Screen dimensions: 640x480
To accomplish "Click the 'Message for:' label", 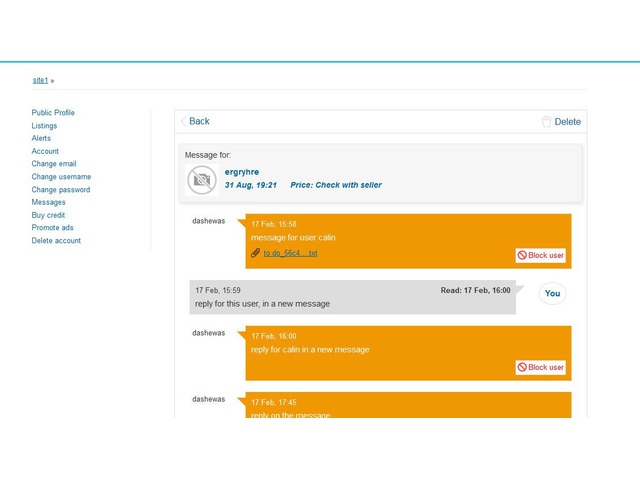I will pyautogui.click(x=208, y=155).
